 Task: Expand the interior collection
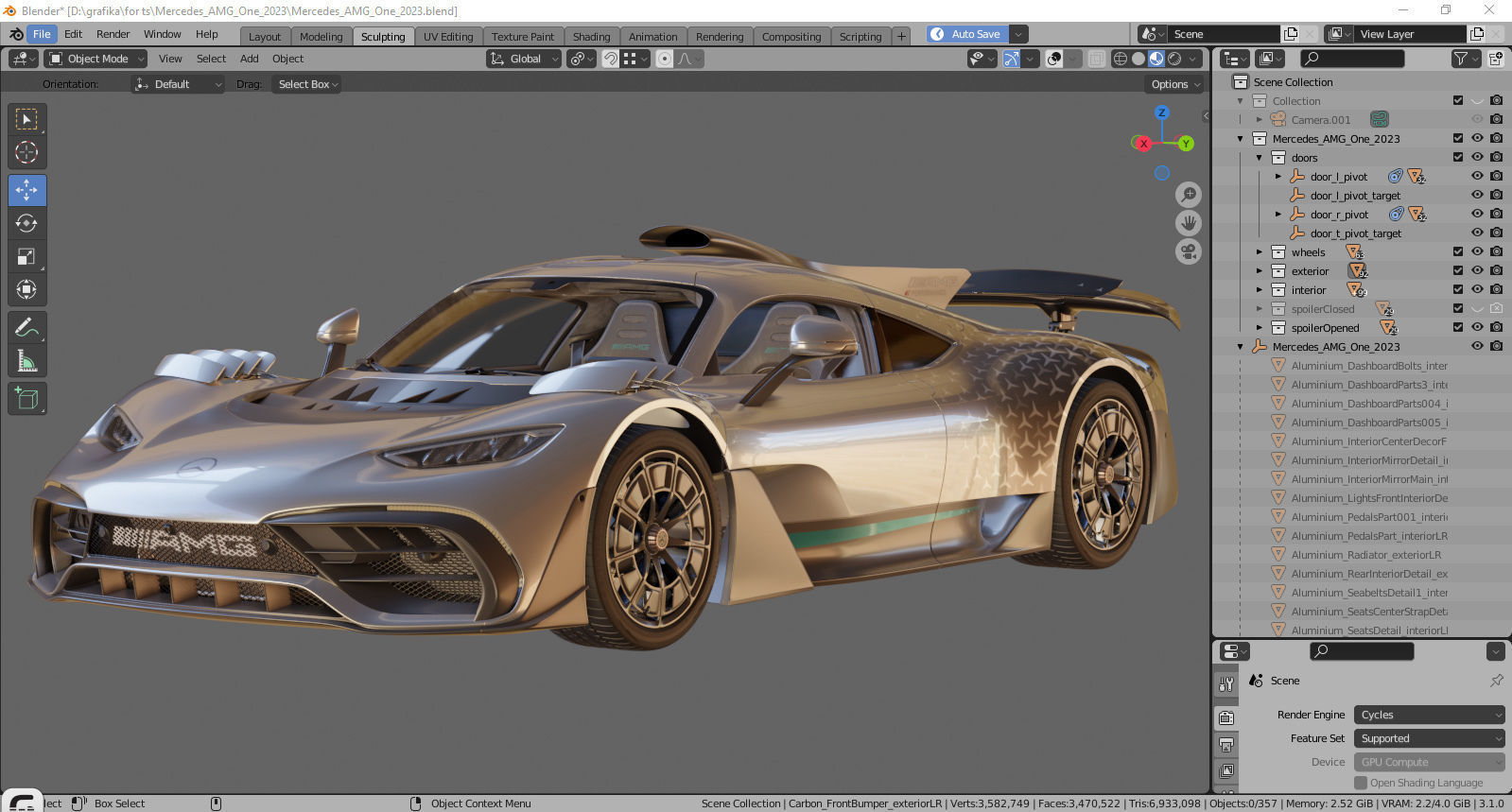(1260, 289)
